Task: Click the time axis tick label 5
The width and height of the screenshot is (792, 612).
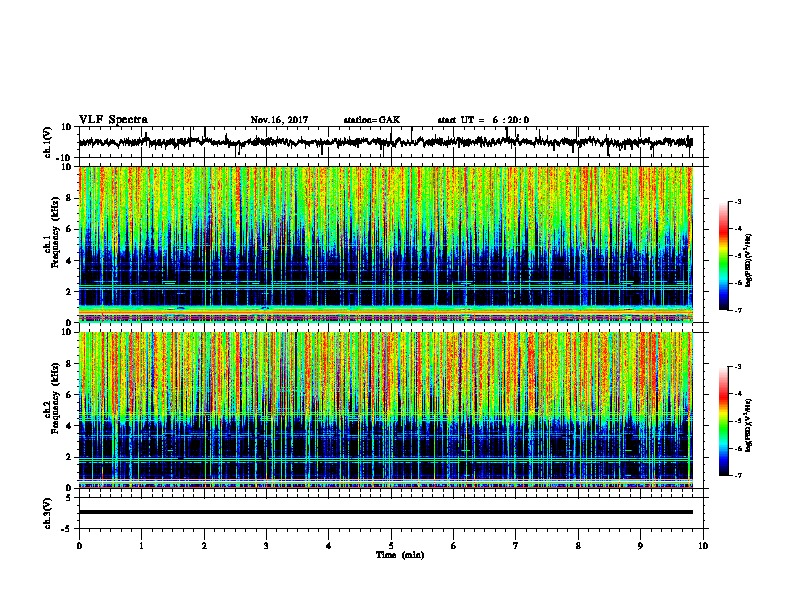Action: tap(391, 546)
